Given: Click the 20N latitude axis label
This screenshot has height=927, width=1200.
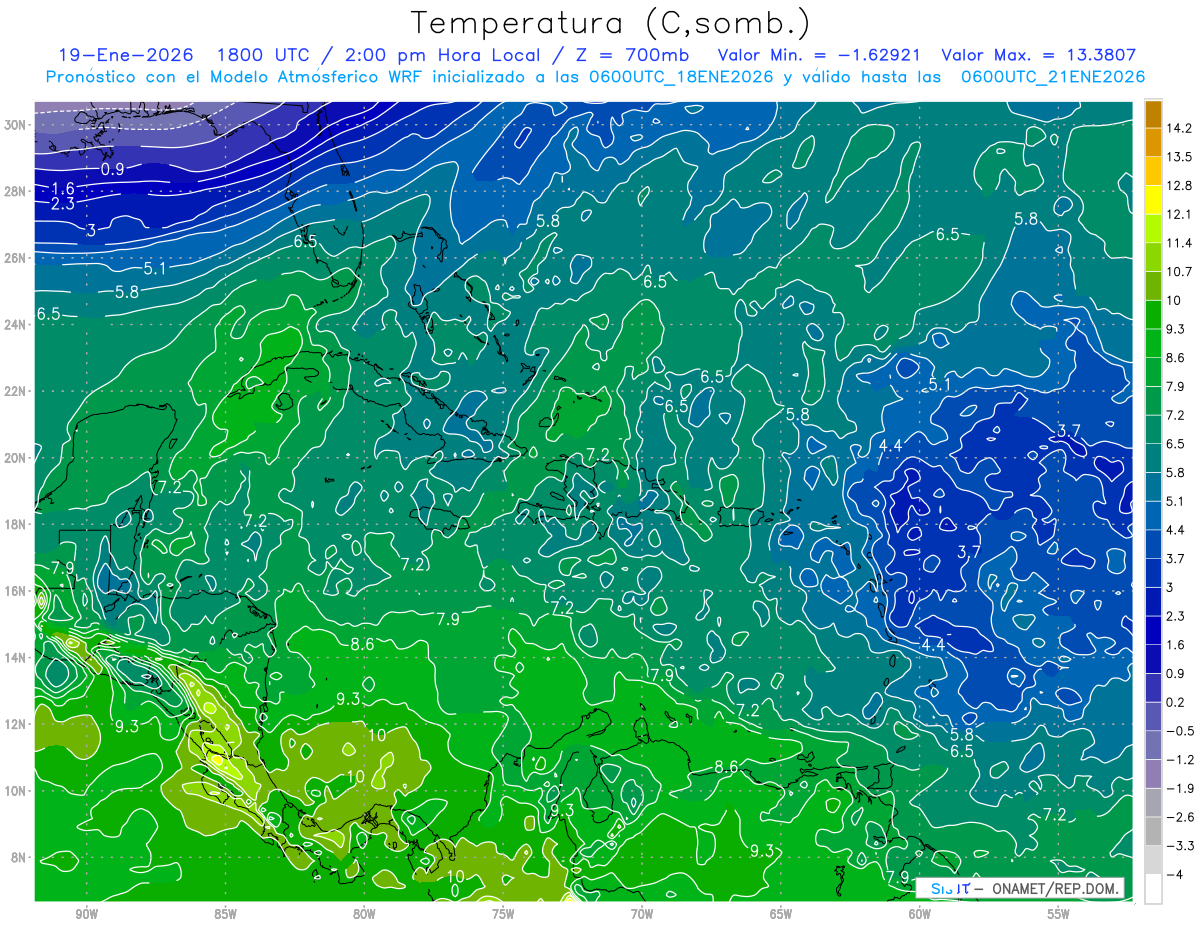Looking at the screenshot, I should tap(16, 457).
